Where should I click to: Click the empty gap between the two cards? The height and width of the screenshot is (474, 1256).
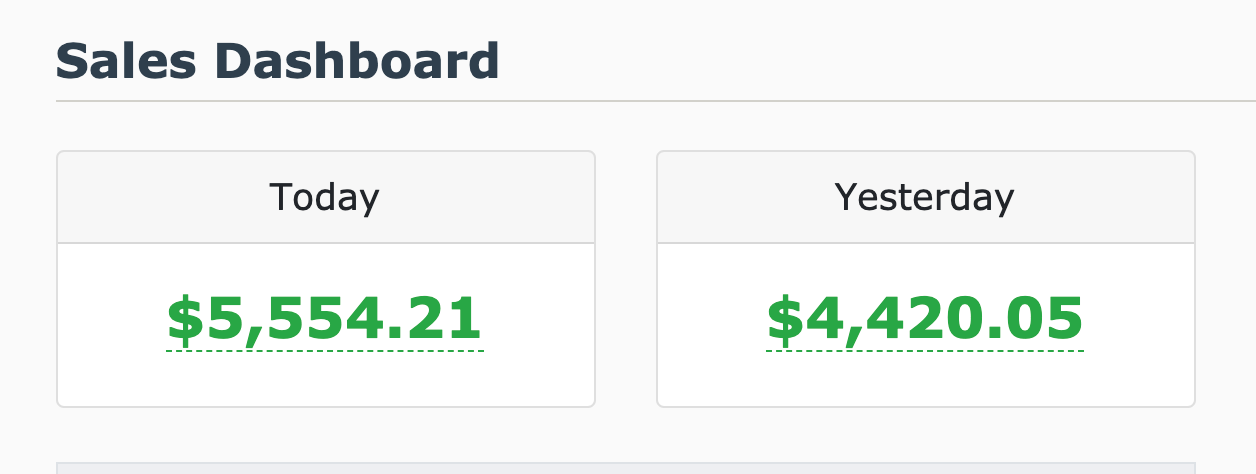626,278
